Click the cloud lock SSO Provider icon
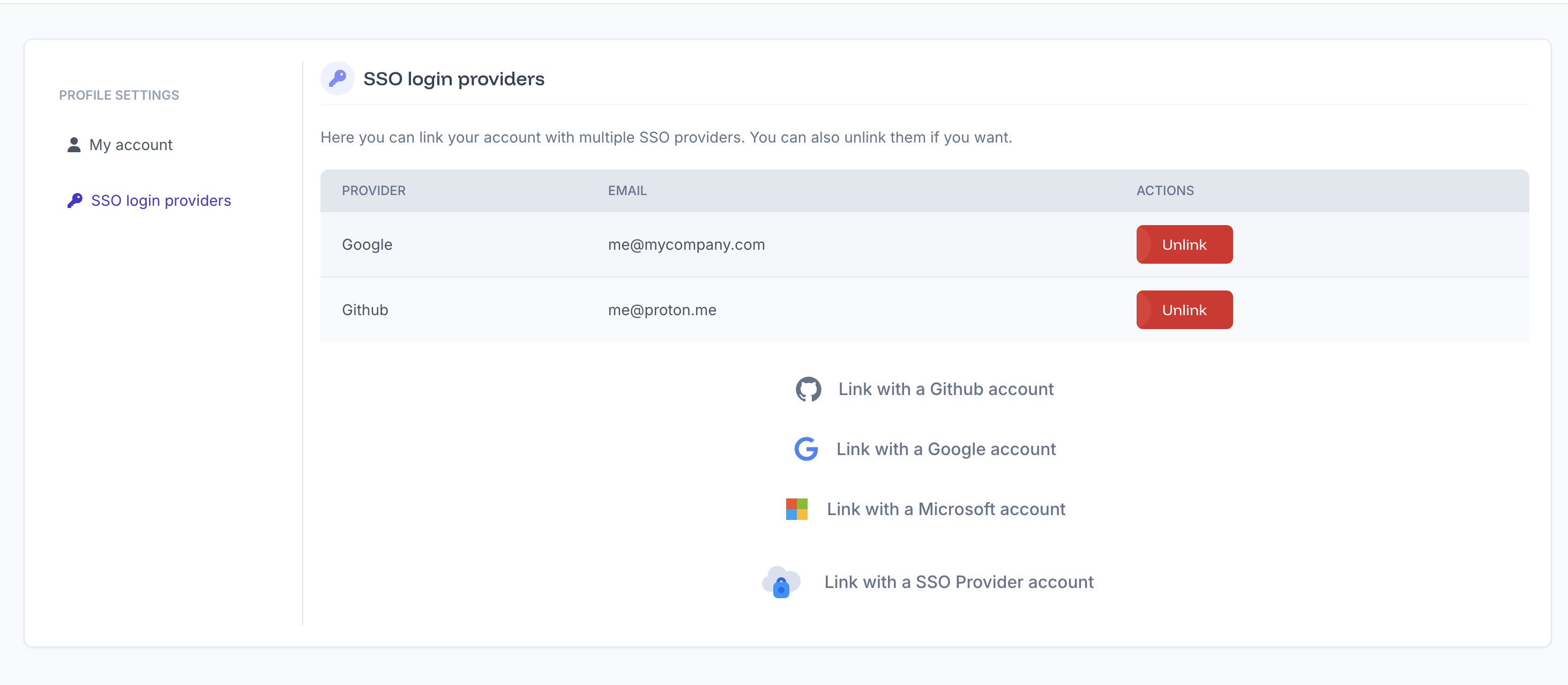The image size is (1568, 685). 781,582
